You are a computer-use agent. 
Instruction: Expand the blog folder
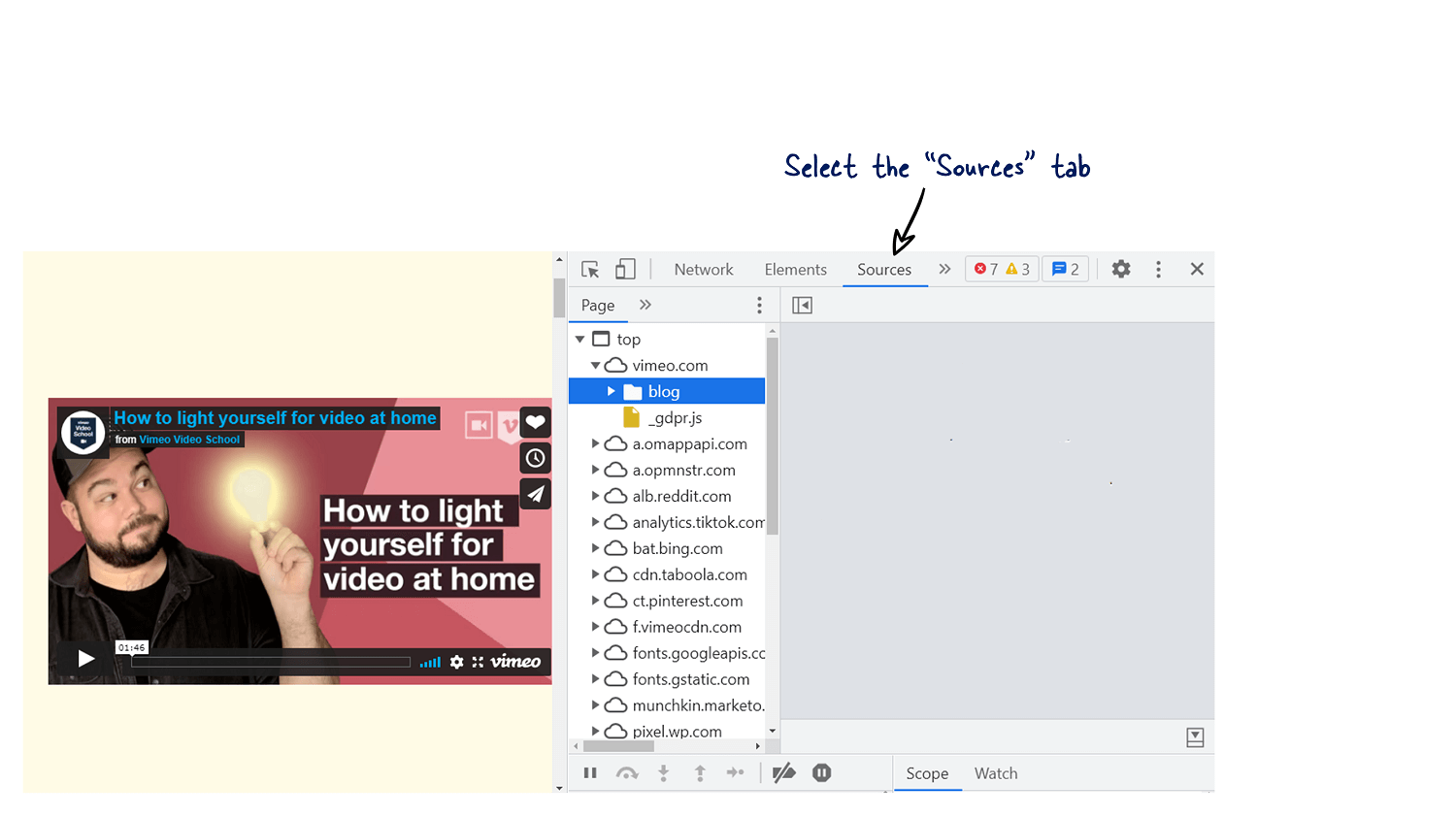(612, 391)
